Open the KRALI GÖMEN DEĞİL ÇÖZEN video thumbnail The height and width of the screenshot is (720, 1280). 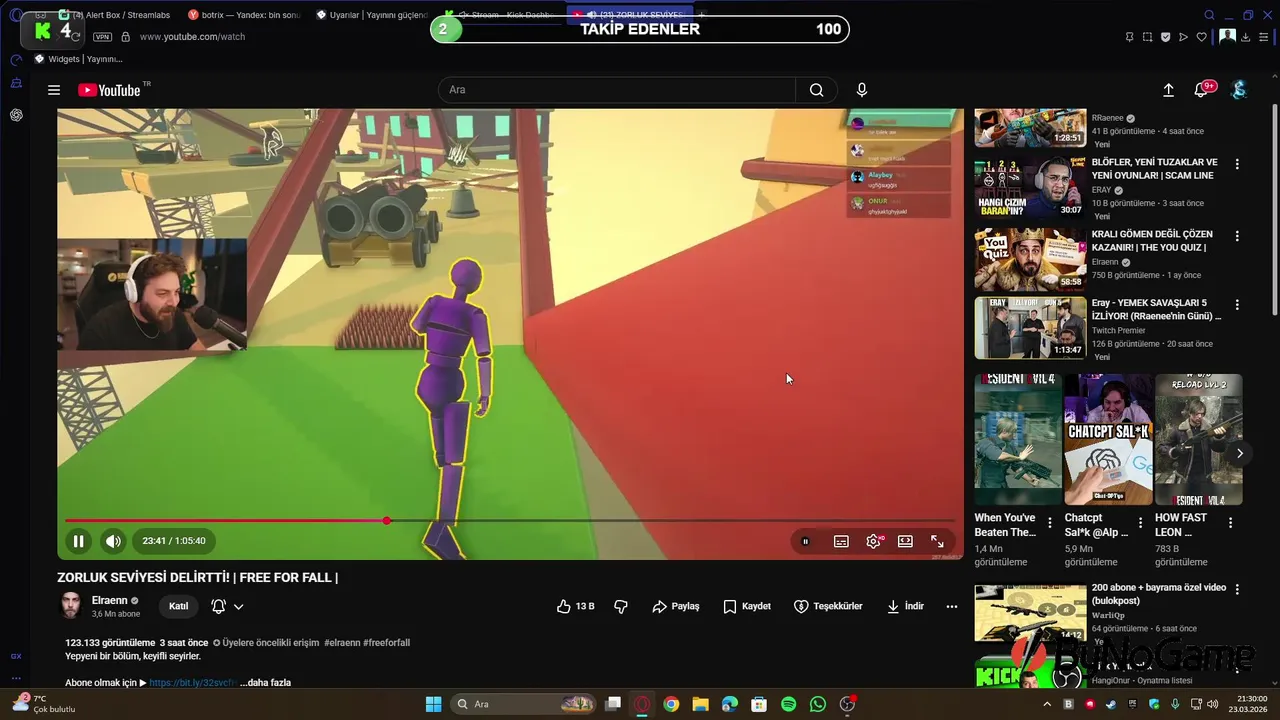(1030, 259)
